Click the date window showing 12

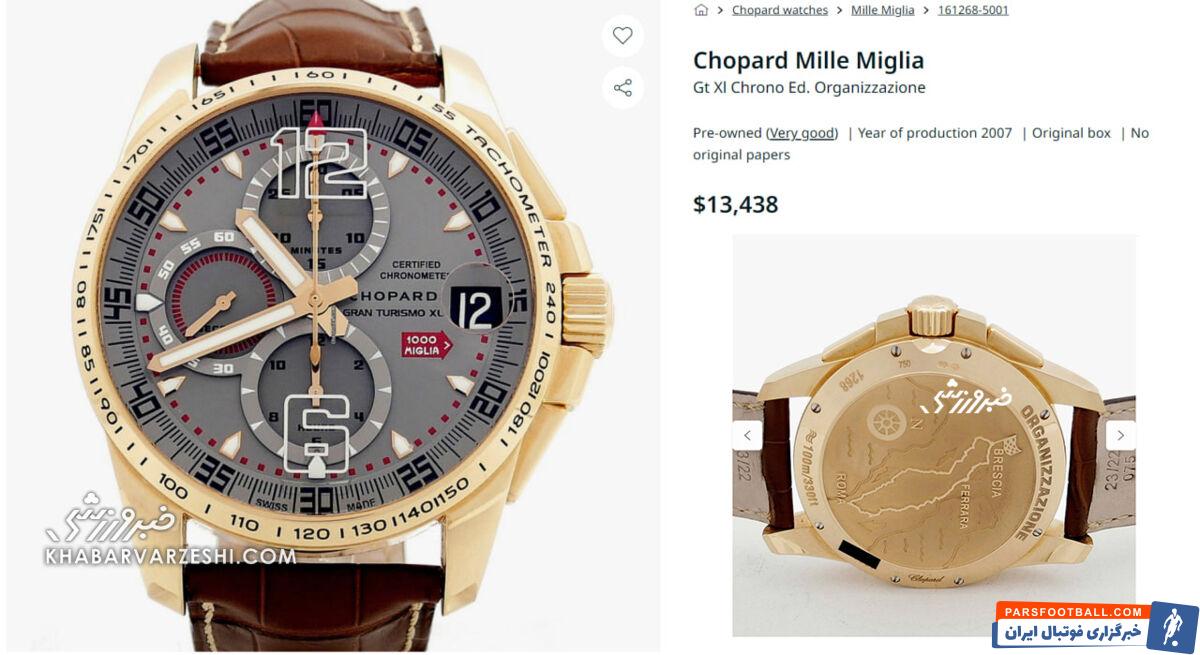pyautogui.click(x=476, y=309)
